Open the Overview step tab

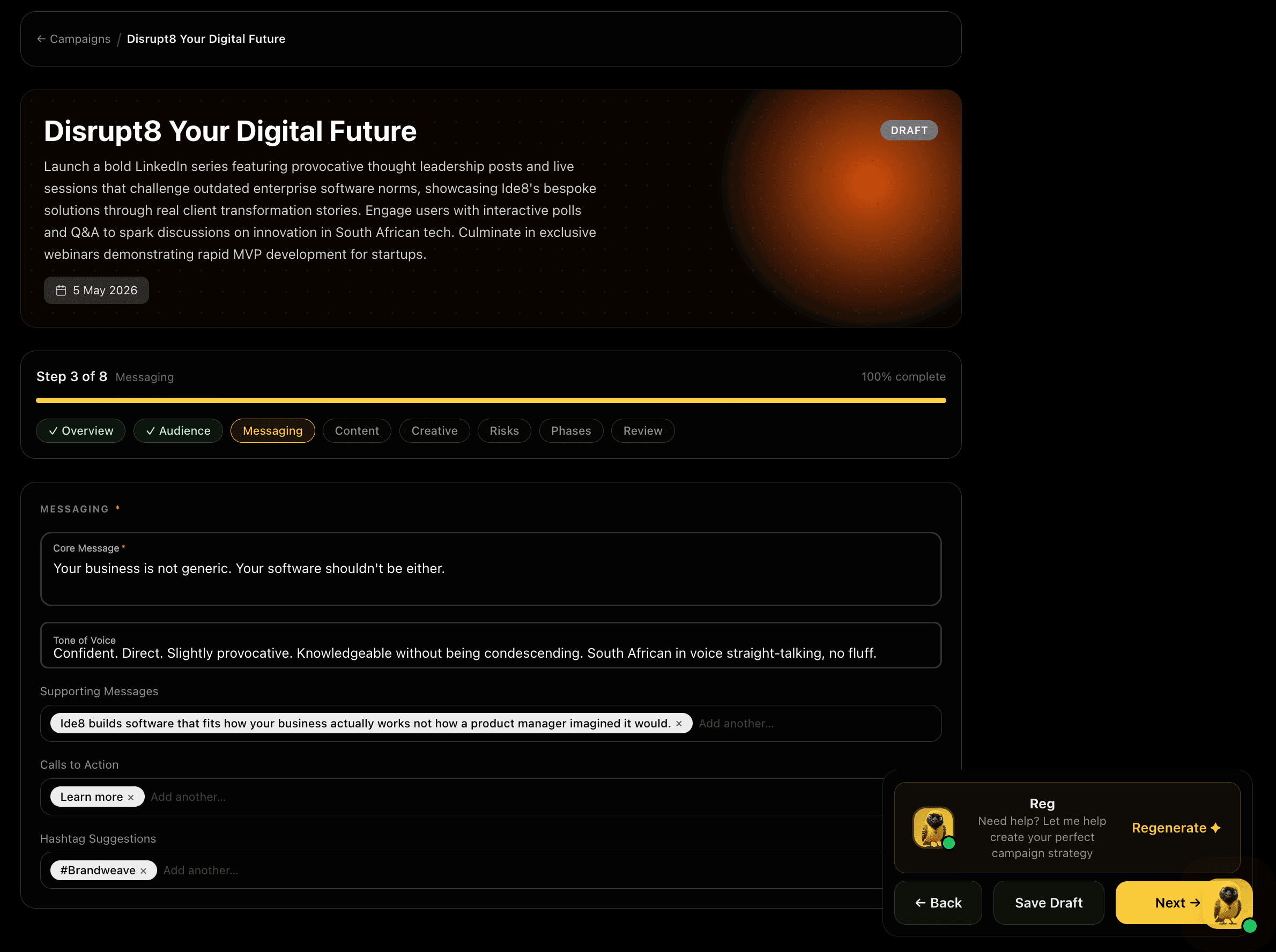tap(80, 430)
